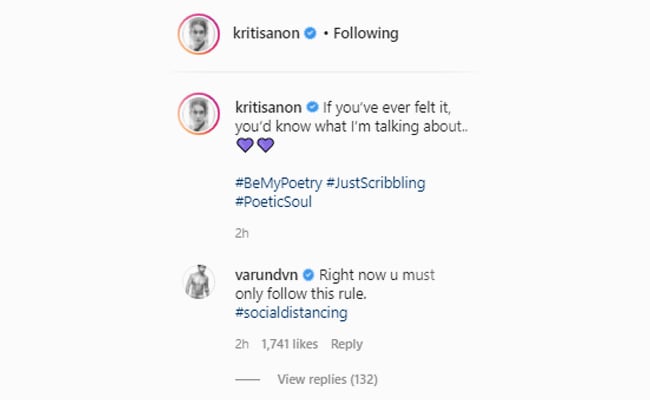This screenshot has width=650, height=400.
Task: Click the verified badge next to varundvn
Action: tap(309, 275)
